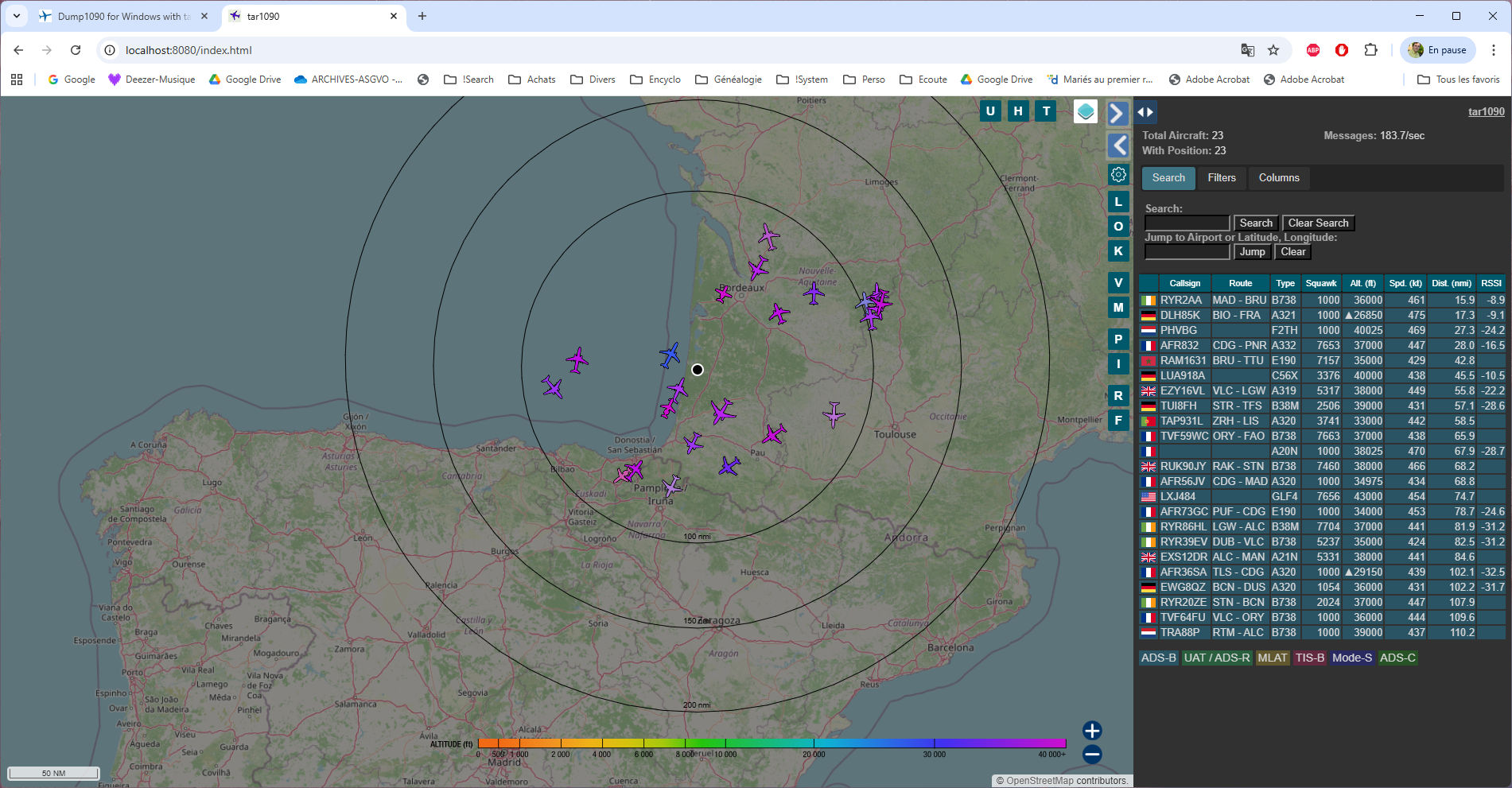Viewport: 1512px width, 788px height.
Task: Click the F button on map
Action: (x=1118, y=421)
